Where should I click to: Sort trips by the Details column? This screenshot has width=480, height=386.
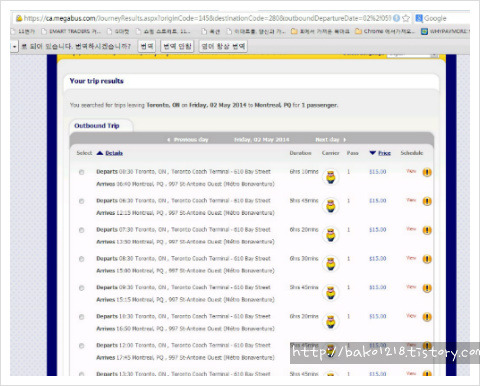[x=114, y=153]
